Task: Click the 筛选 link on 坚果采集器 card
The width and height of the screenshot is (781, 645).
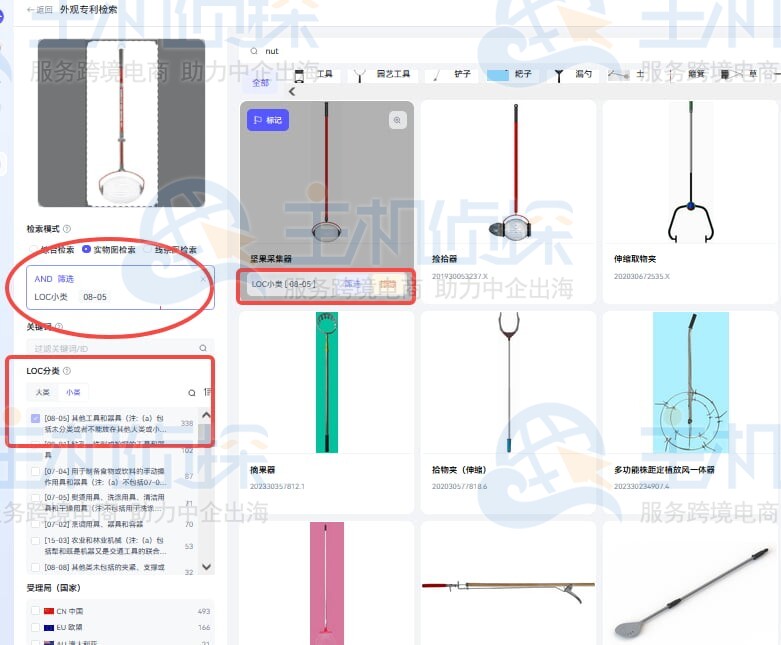Action: tap(352, 284)
